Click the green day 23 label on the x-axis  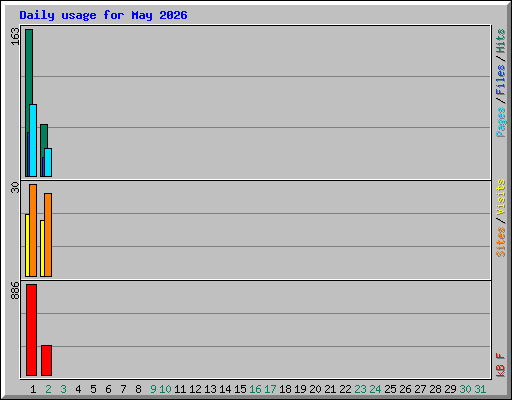(x=360, y=389)
